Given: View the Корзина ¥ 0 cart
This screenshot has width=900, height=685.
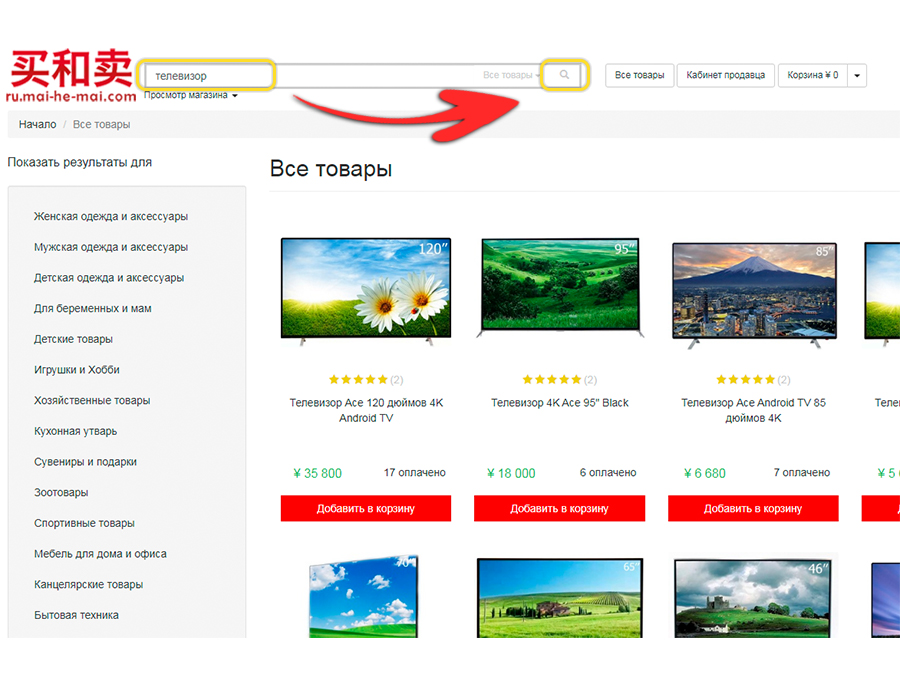Looking at the screenshot, I should 813,75.
